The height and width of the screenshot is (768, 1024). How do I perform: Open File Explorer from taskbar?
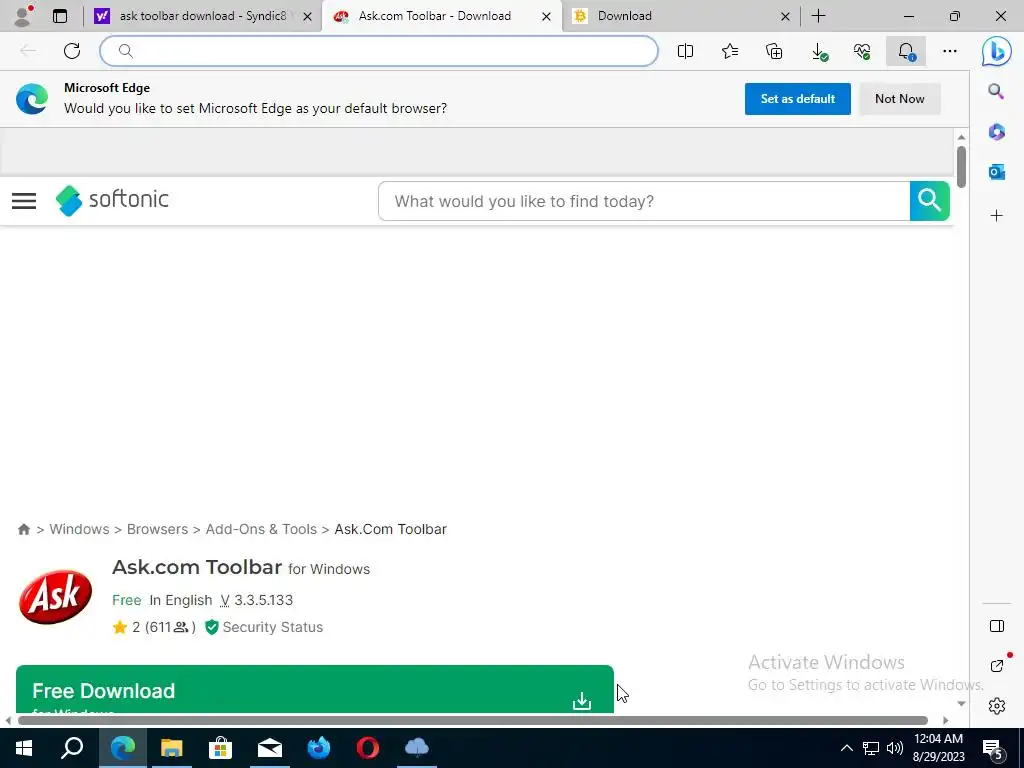pyautogui.click(x=172, y=748)
